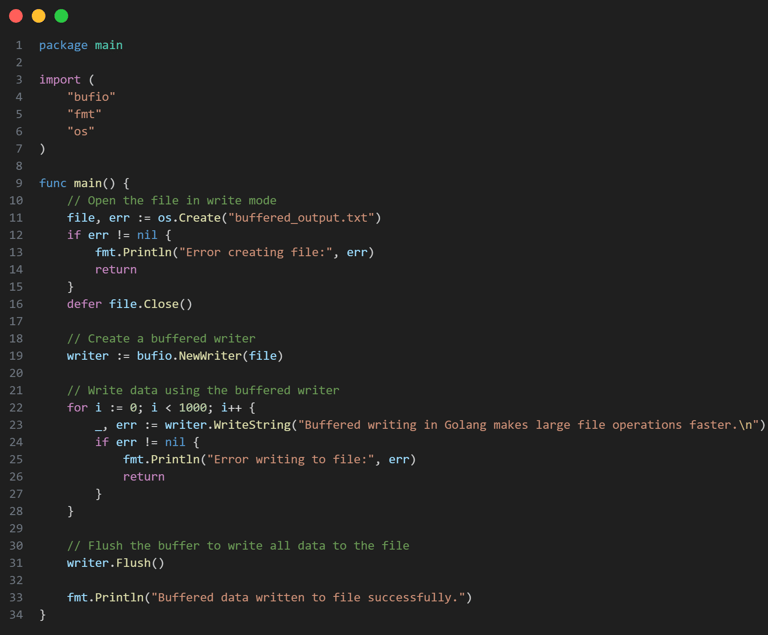Click the red close window dot

(16, 16)
